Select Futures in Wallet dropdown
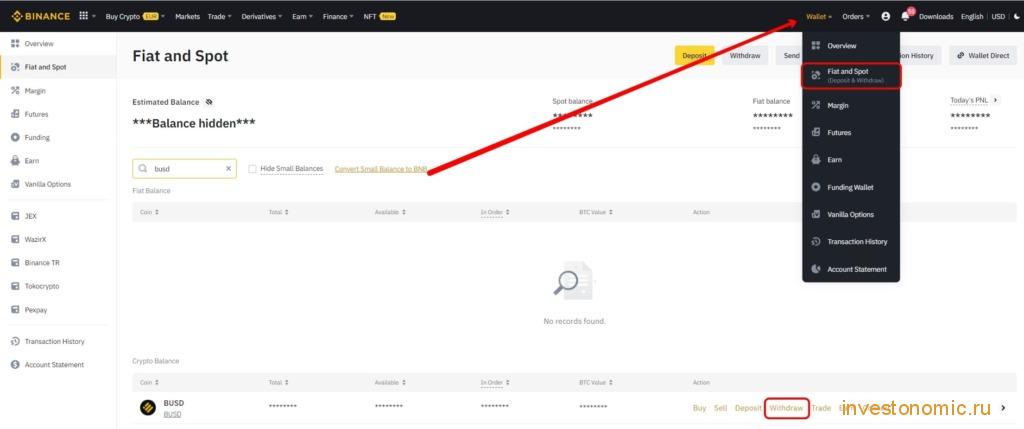 (852, 133)
